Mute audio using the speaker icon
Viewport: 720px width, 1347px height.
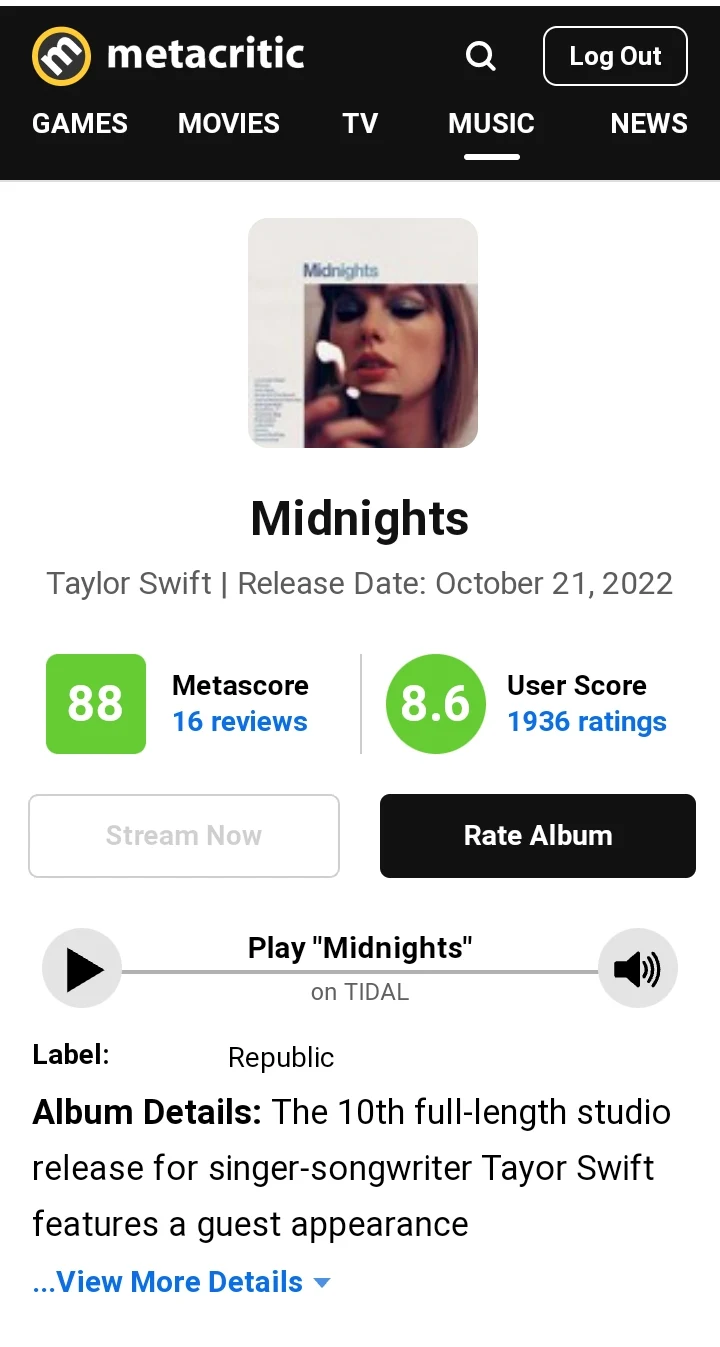point(638,968)
